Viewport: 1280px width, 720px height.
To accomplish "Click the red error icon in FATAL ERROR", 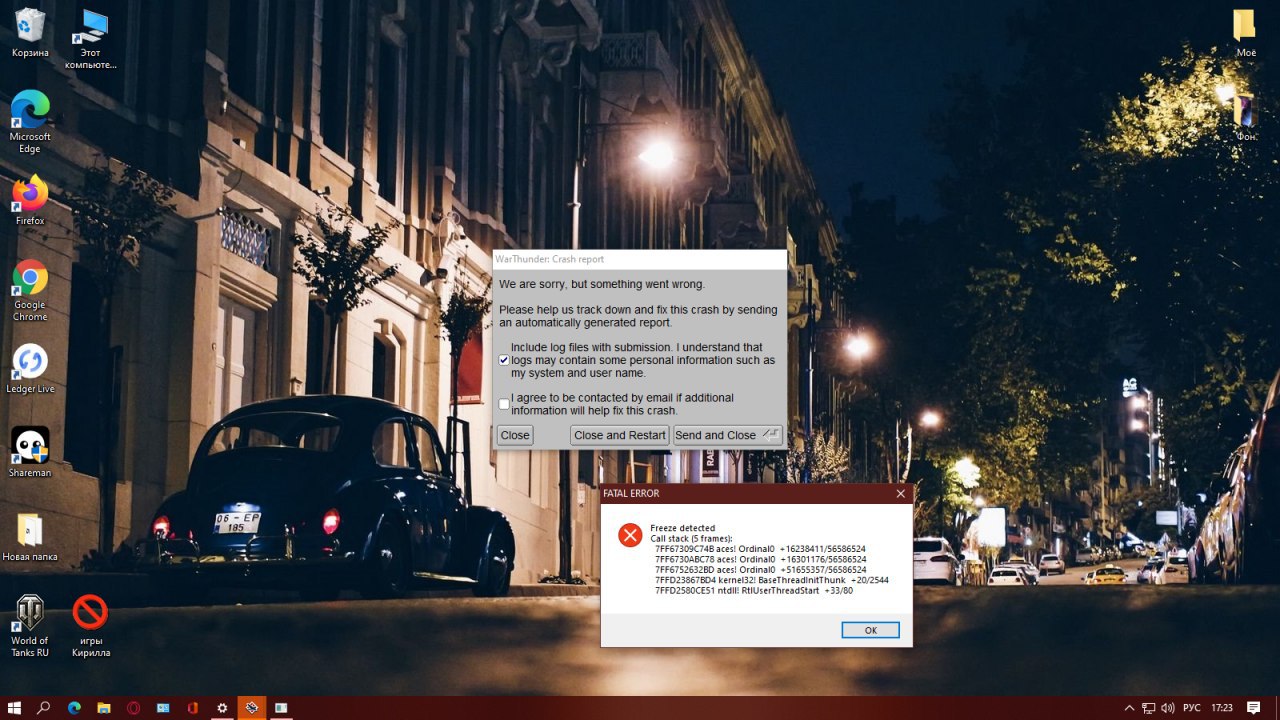I will click(x=630, y=535).
